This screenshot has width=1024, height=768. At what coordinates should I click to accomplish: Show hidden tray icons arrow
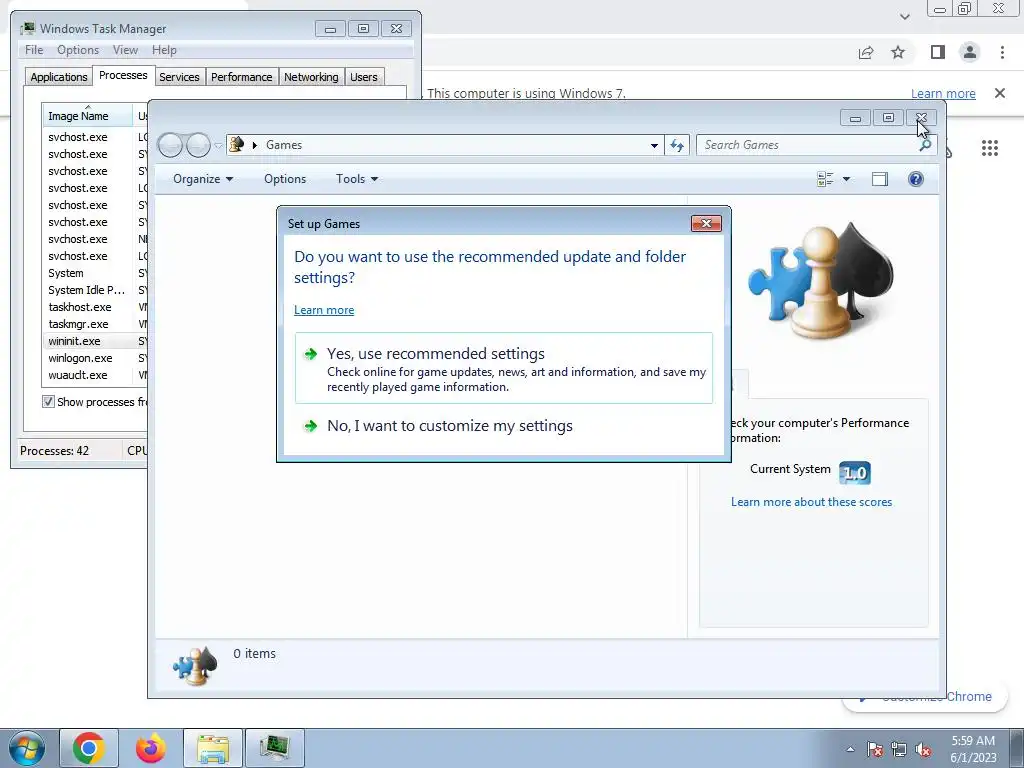point(850,750)
